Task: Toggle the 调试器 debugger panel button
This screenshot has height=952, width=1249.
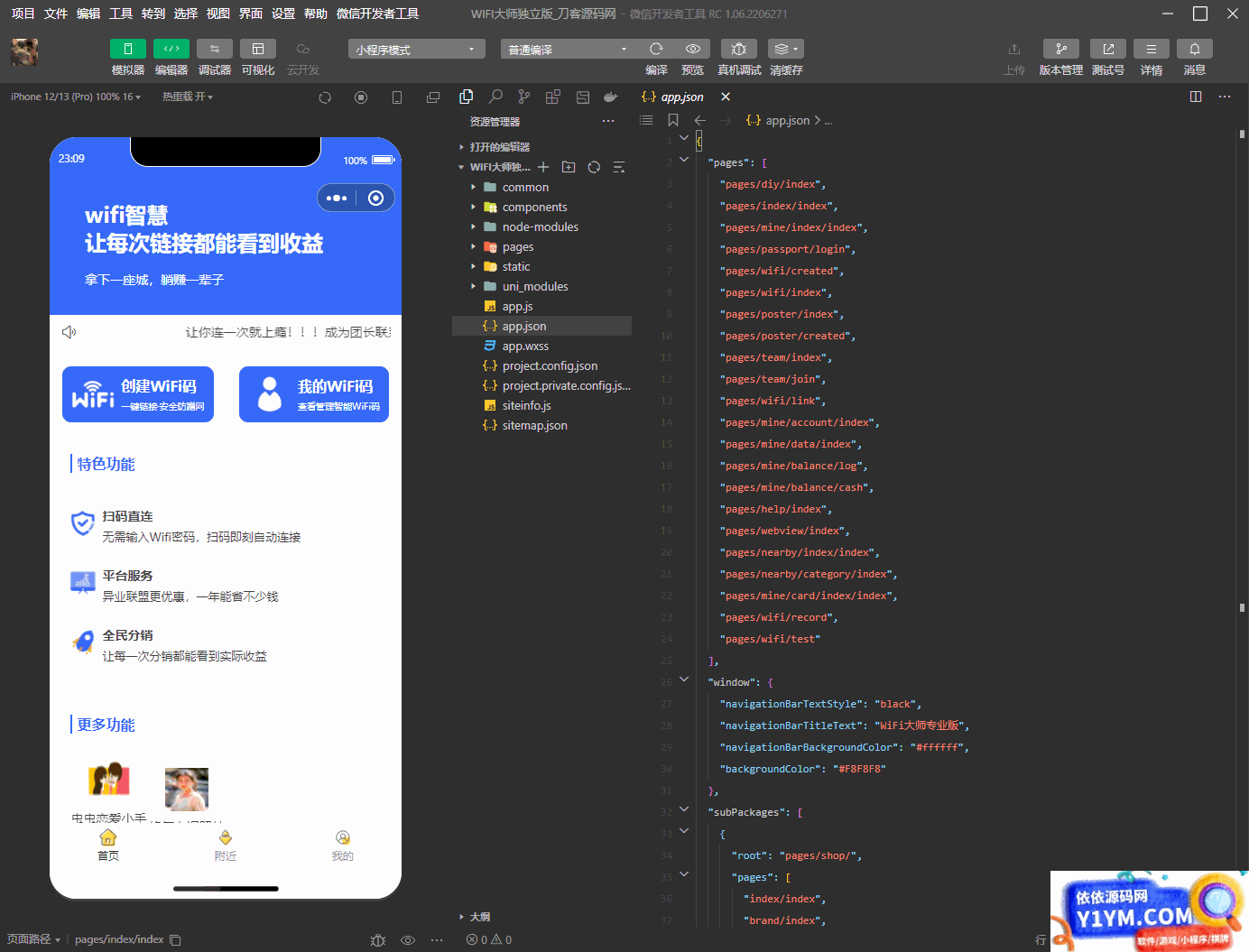Action: pyautogui.click(x=215, y=49)
